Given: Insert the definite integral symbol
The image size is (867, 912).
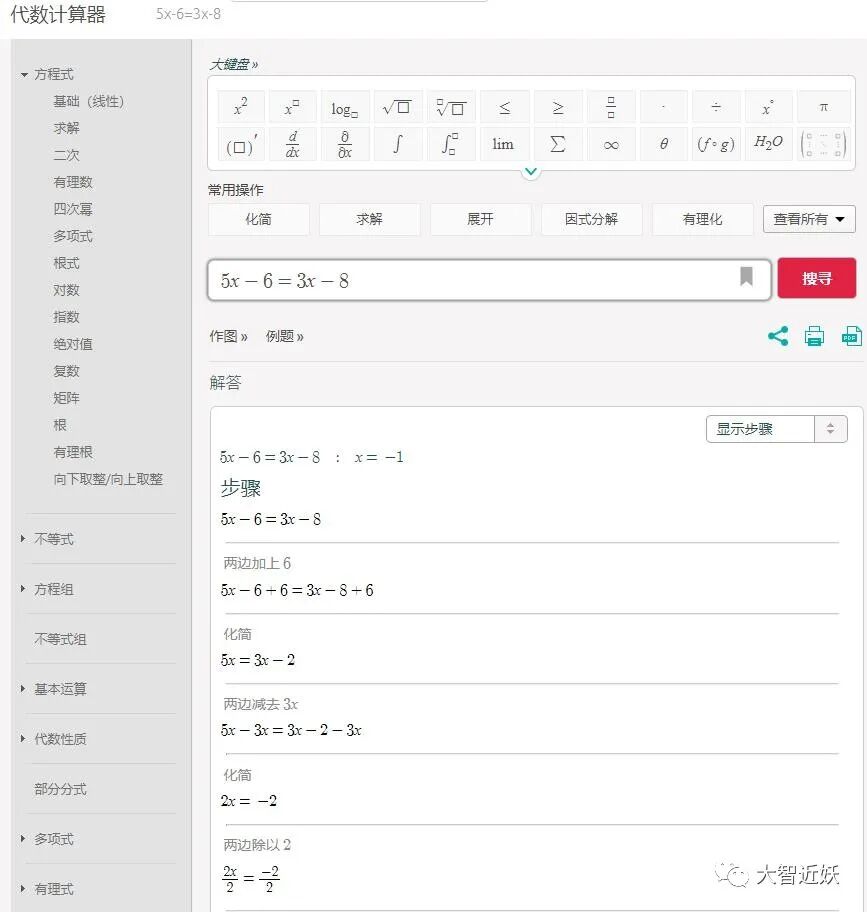Looking at the screenshot, I should pos(451,144).
